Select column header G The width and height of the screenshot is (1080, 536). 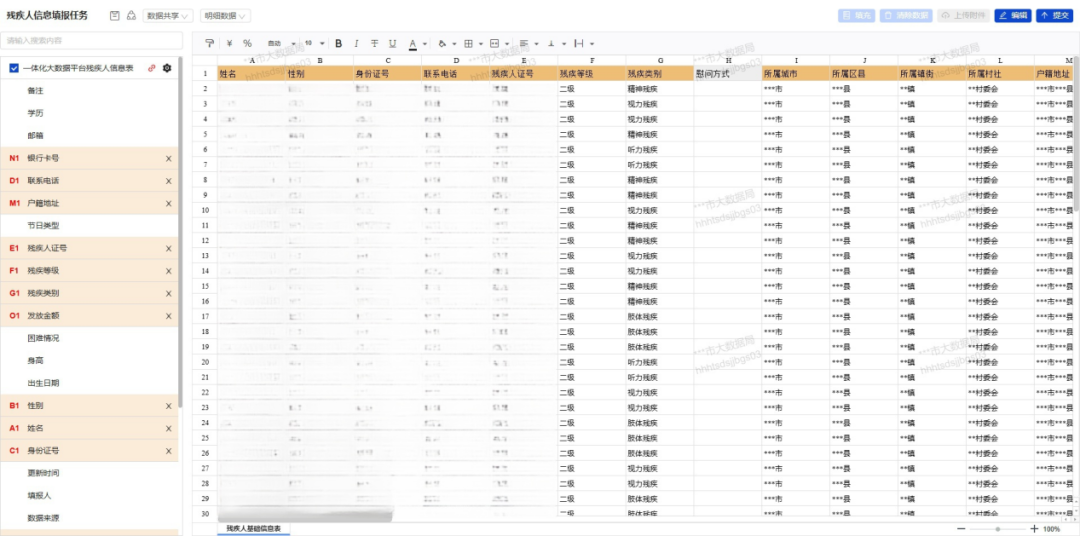coord(660,61)
